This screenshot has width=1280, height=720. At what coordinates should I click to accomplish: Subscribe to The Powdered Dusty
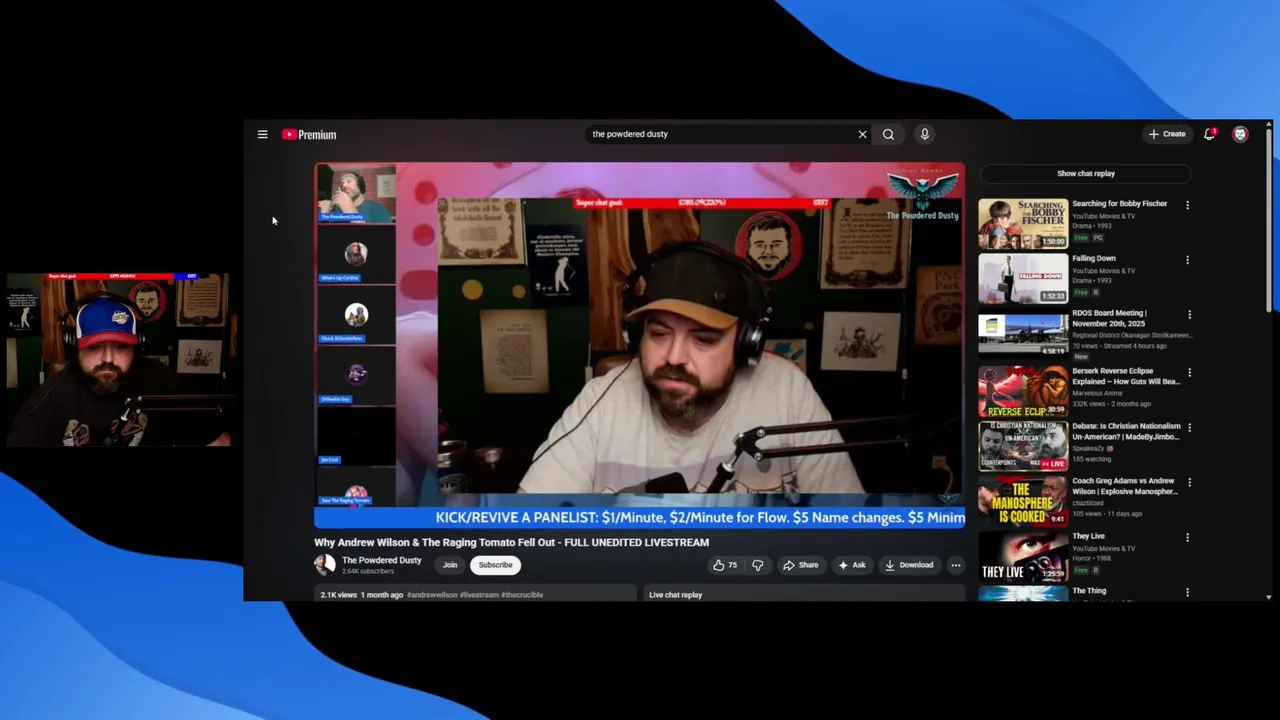[495, 565]
